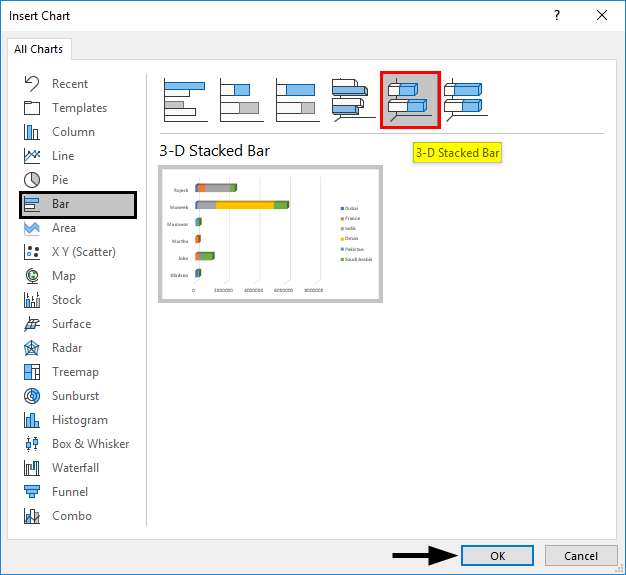The height and width of the screenshot is (575, 626).
Task: Select the Line label in list
Action: point(63,156)
